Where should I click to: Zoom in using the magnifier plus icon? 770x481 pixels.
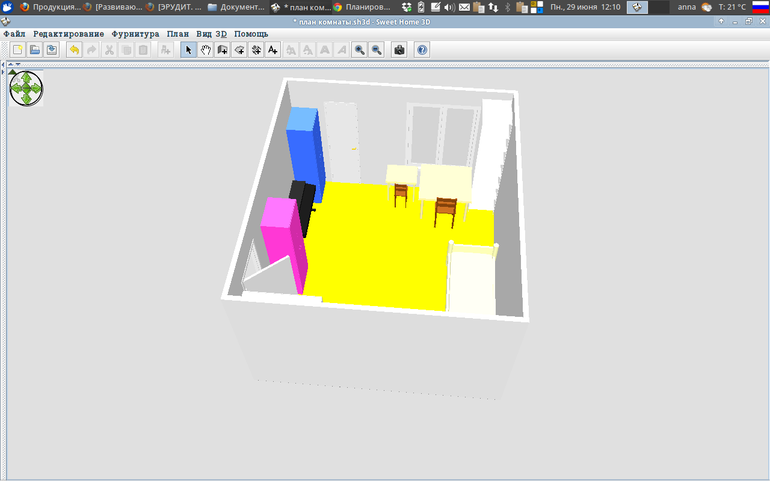coord(359,50)
